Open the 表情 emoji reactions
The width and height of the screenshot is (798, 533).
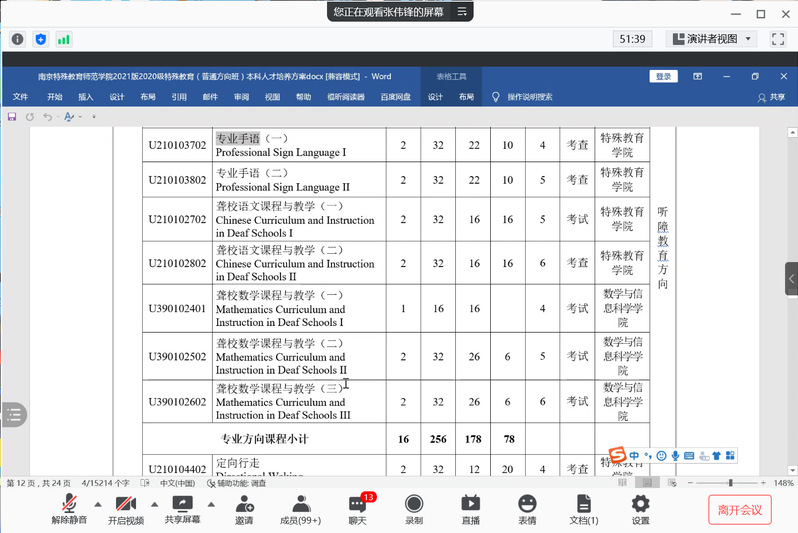[527, 508]
